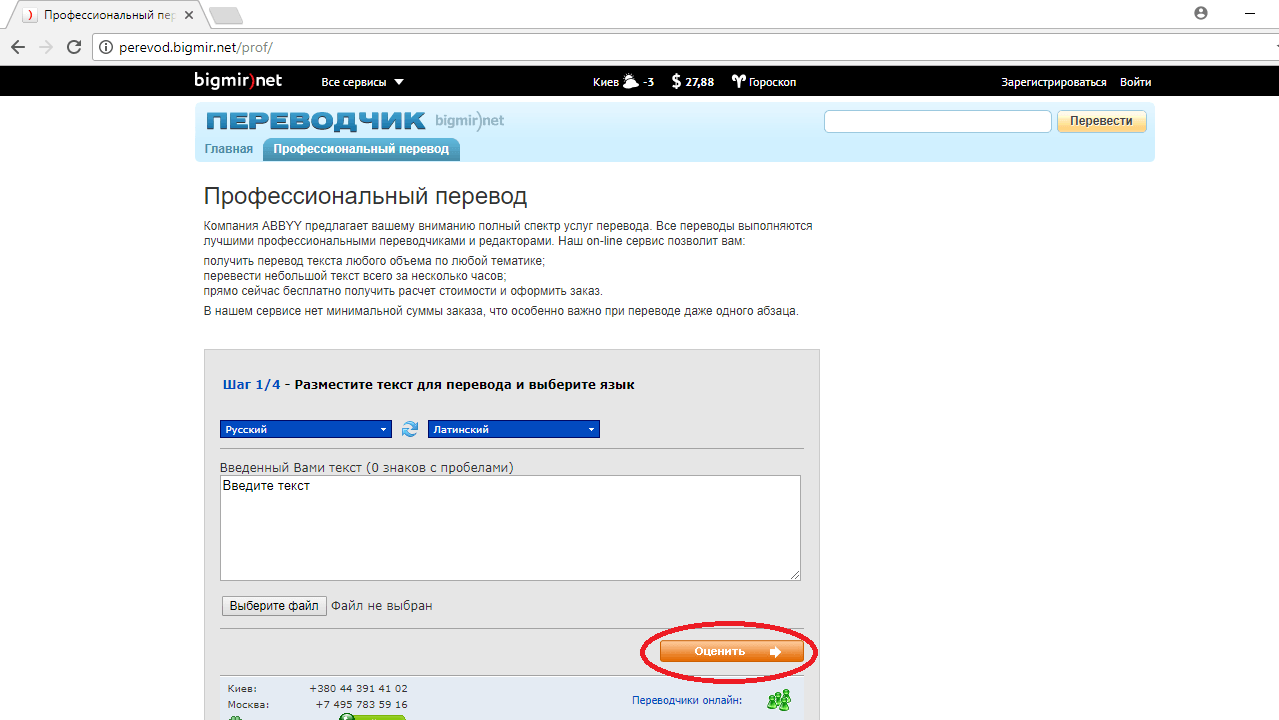Viewport: 1279px width, 720px height.
Task: Close the Профессиональный перевод browser tab
Action: pos(189,15)
